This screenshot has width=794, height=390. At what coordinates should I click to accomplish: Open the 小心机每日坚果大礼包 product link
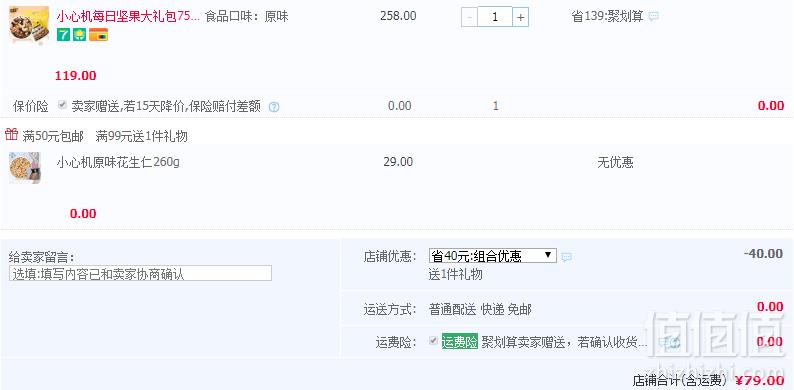(128, 16)
